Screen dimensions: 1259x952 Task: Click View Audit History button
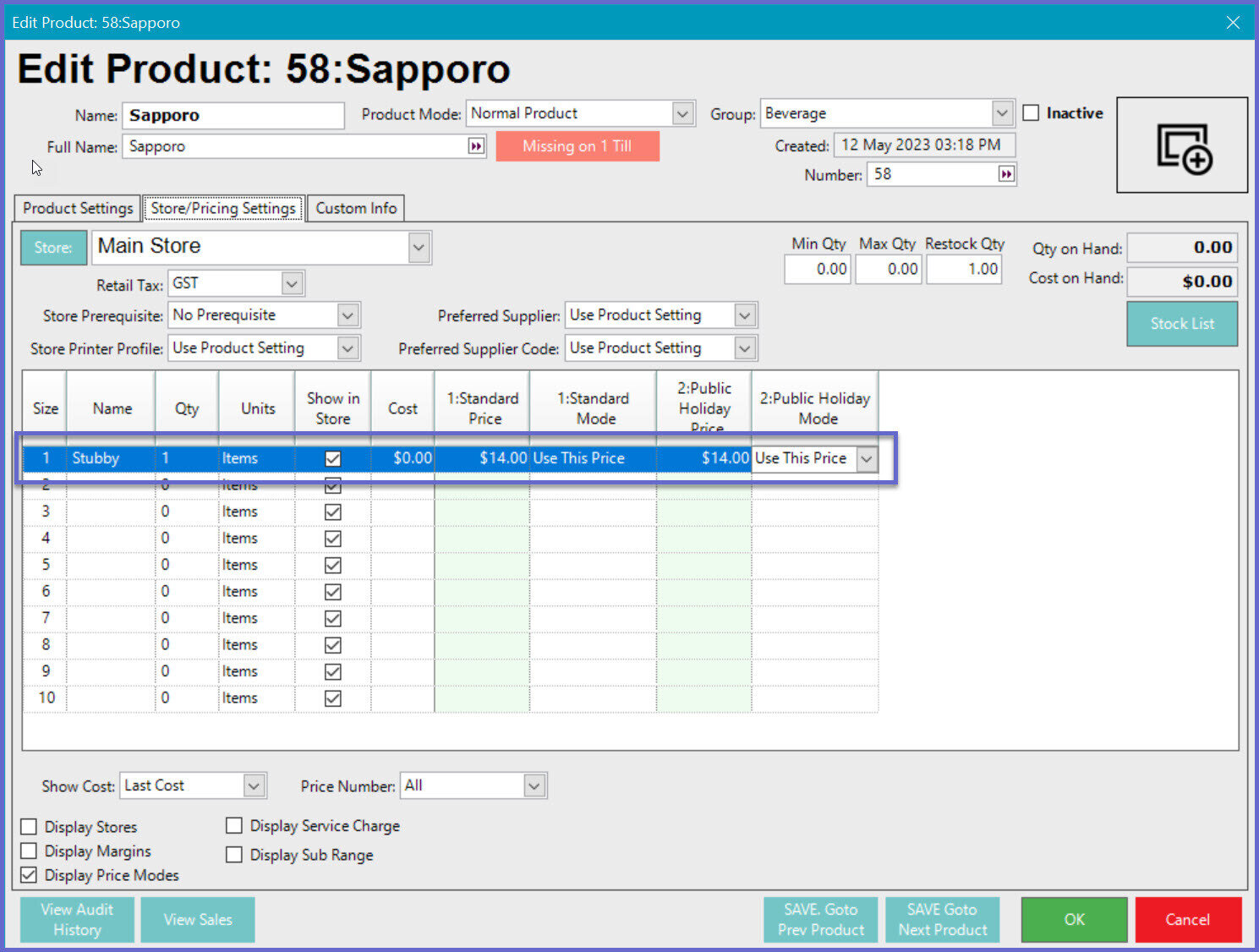[x=77, y=920]
